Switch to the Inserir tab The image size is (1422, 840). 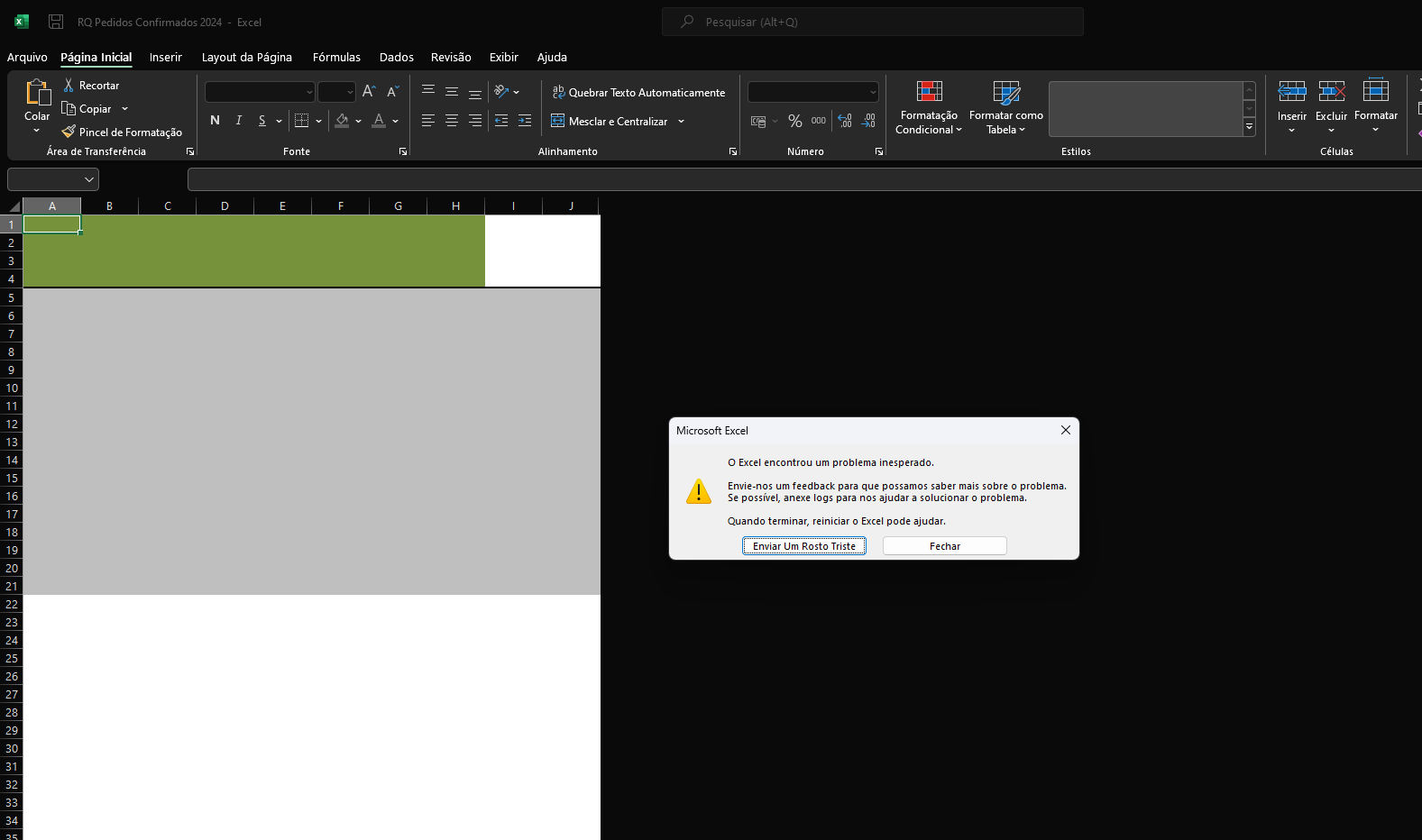(x=166, y=57)
